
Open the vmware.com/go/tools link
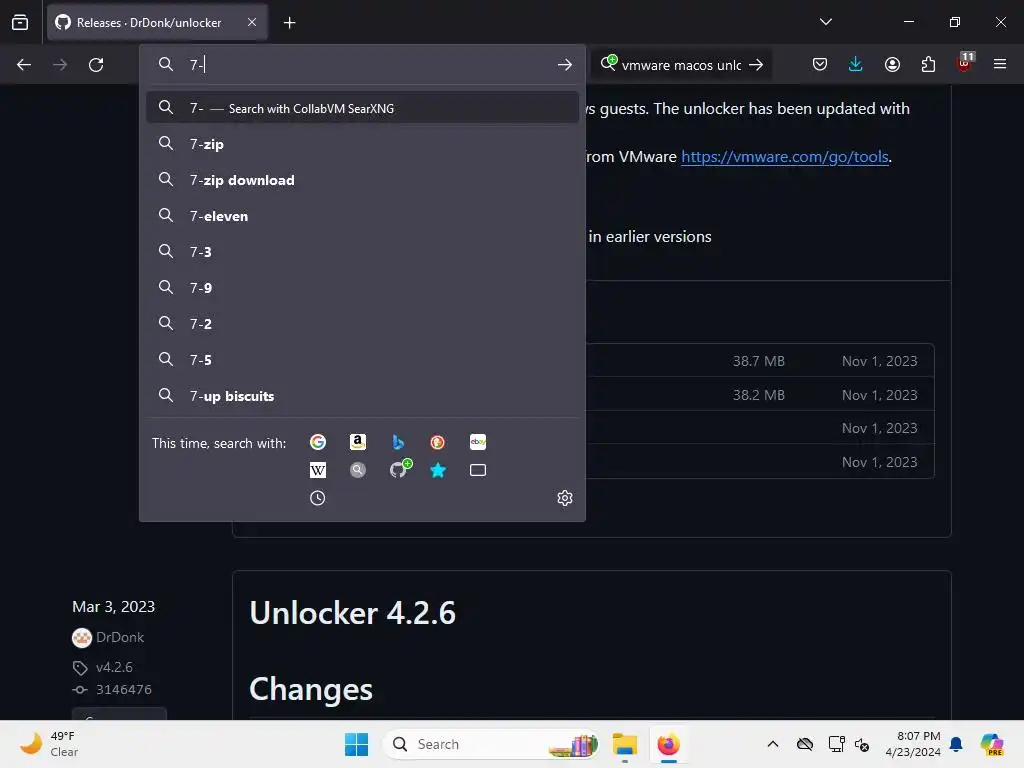(784, 157)
